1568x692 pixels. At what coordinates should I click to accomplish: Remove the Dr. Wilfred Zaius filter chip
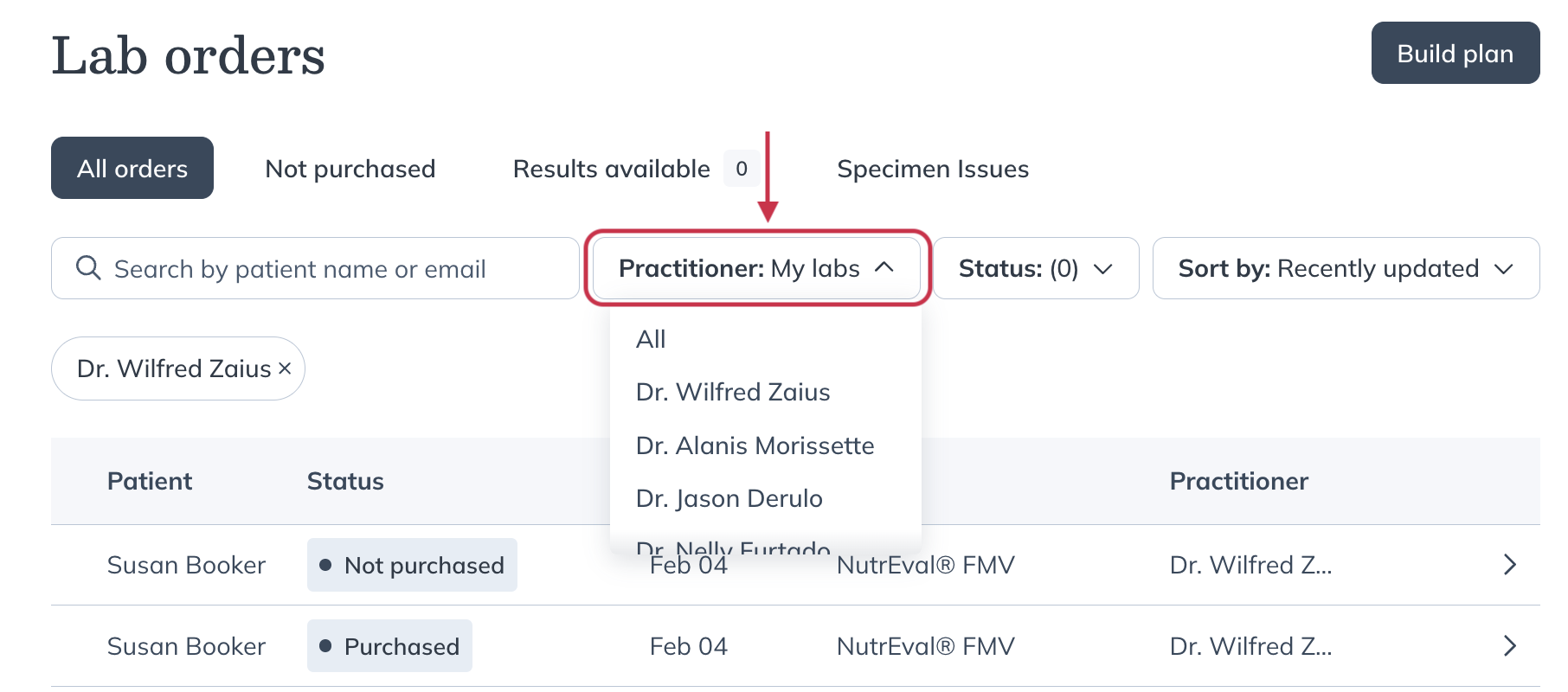286,368
